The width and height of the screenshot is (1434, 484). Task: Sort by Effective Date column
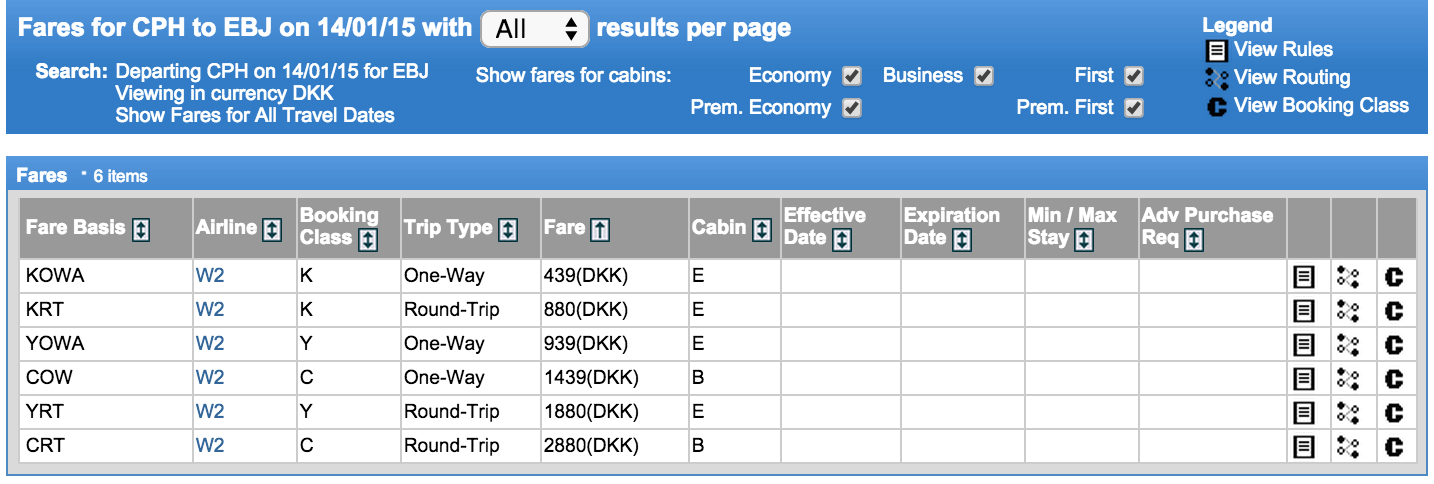842,240
